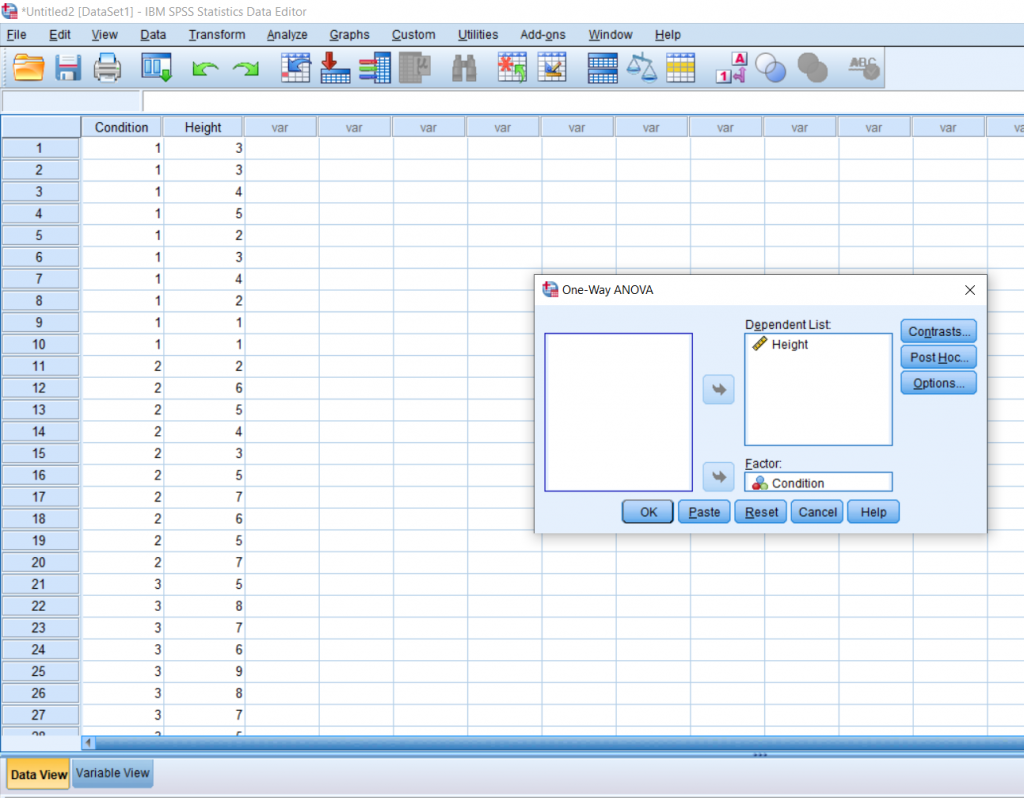Open the Graphs menu
Viewport: 1024px width, 798px height.
349,34
